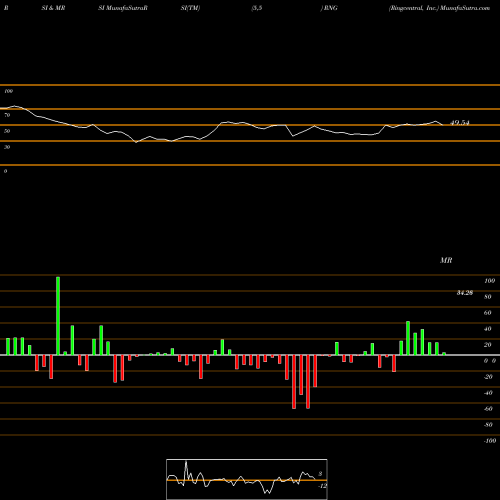This screenshot has width=500, height=500.
Task: Click the 'SI & MR' header text
Action: 53,8
